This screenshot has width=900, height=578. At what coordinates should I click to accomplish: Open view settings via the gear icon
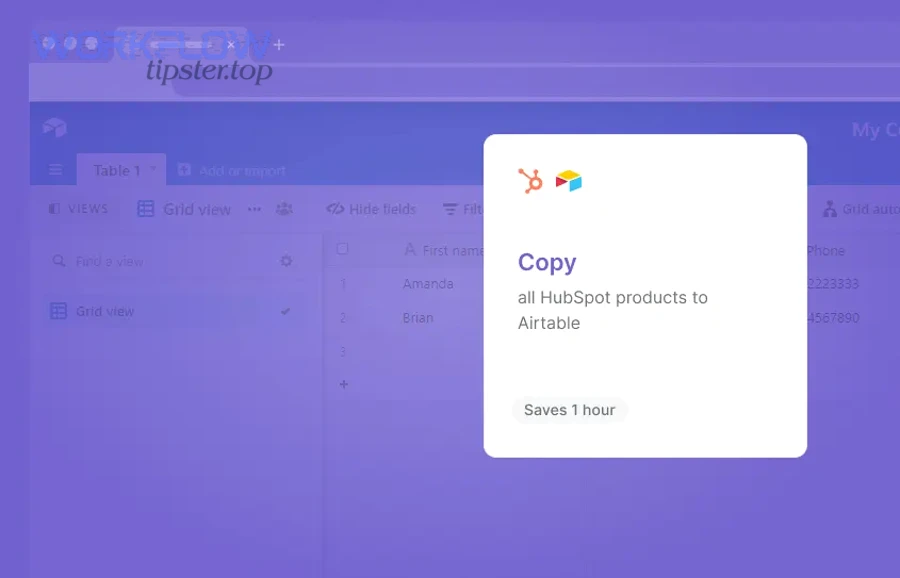[287, 260]
